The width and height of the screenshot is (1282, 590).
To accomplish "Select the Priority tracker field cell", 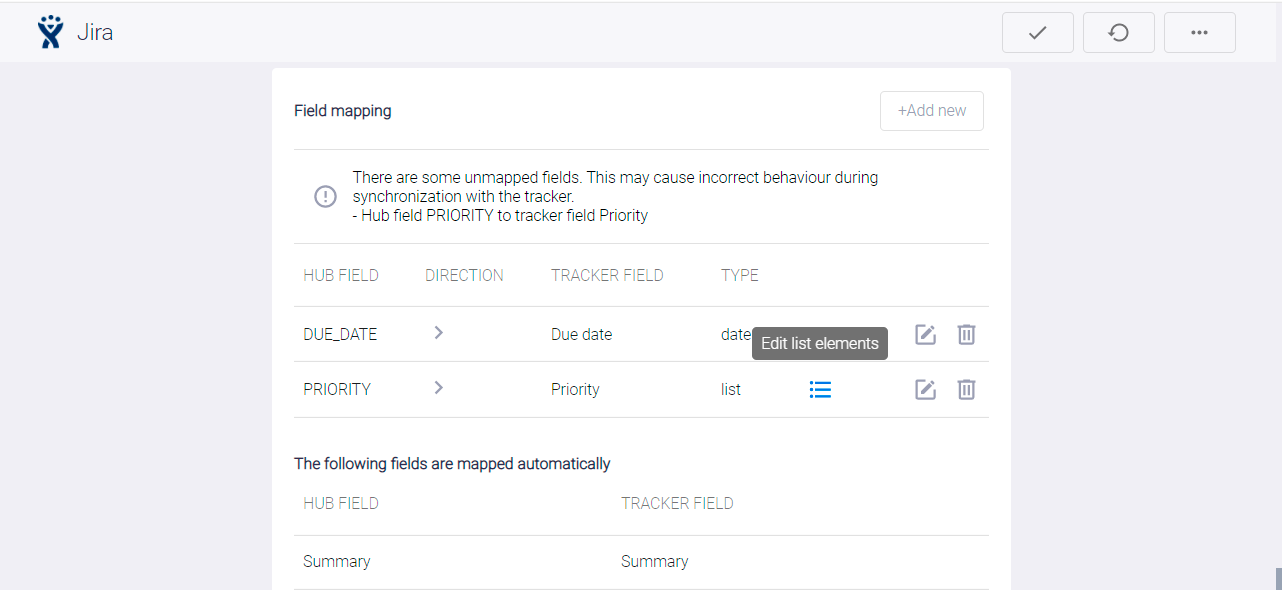I will [575, 389].
